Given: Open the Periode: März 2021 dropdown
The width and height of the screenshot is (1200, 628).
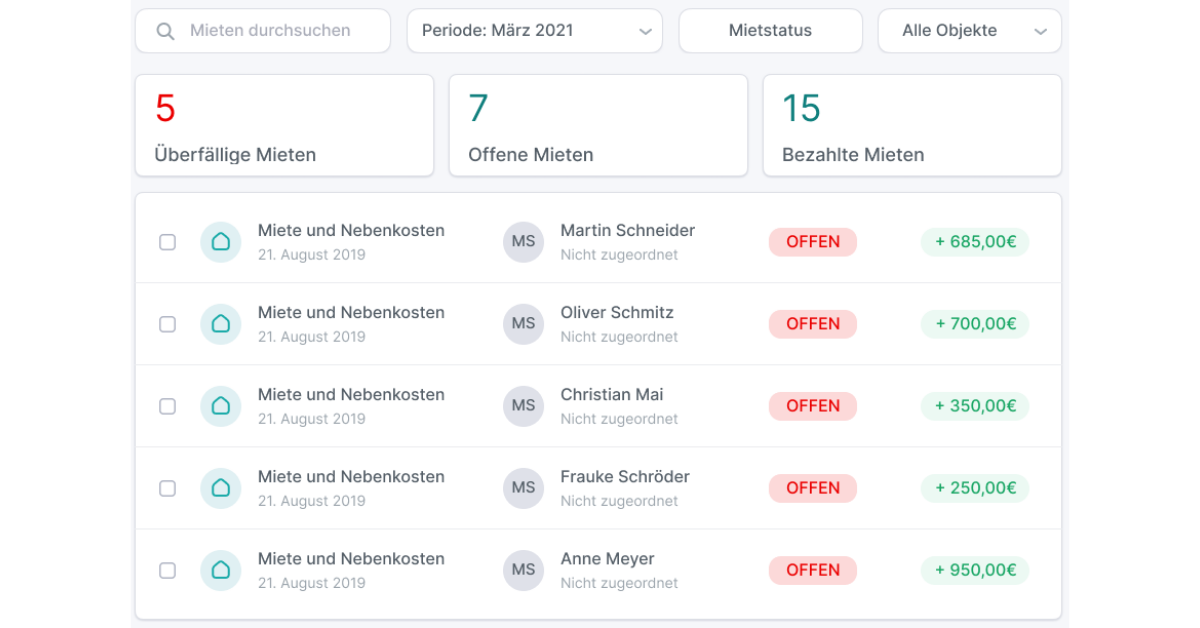Looking at the screenshot, I should click(x=535, y=31).
